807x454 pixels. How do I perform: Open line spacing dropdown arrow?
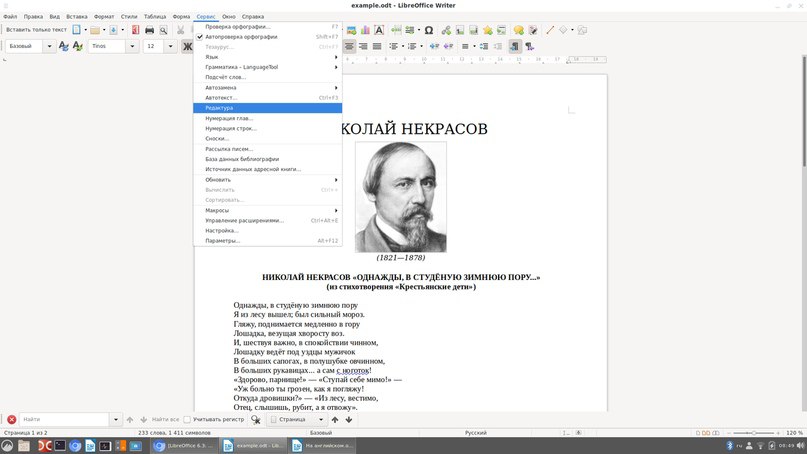474,46
